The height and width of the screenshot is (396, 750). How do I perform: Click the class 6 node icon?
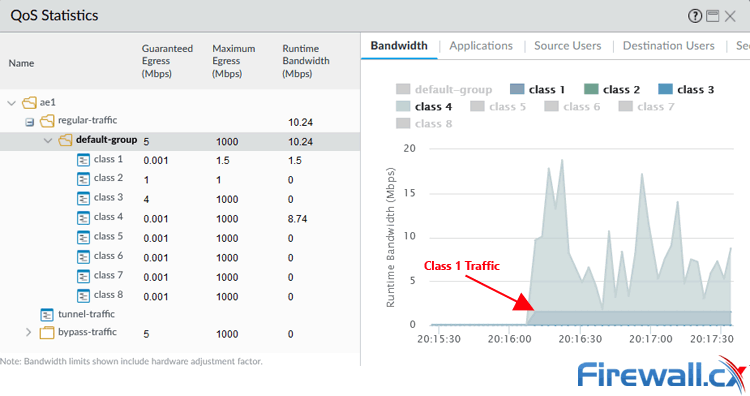pyautogui.click(x=83, y=257)
